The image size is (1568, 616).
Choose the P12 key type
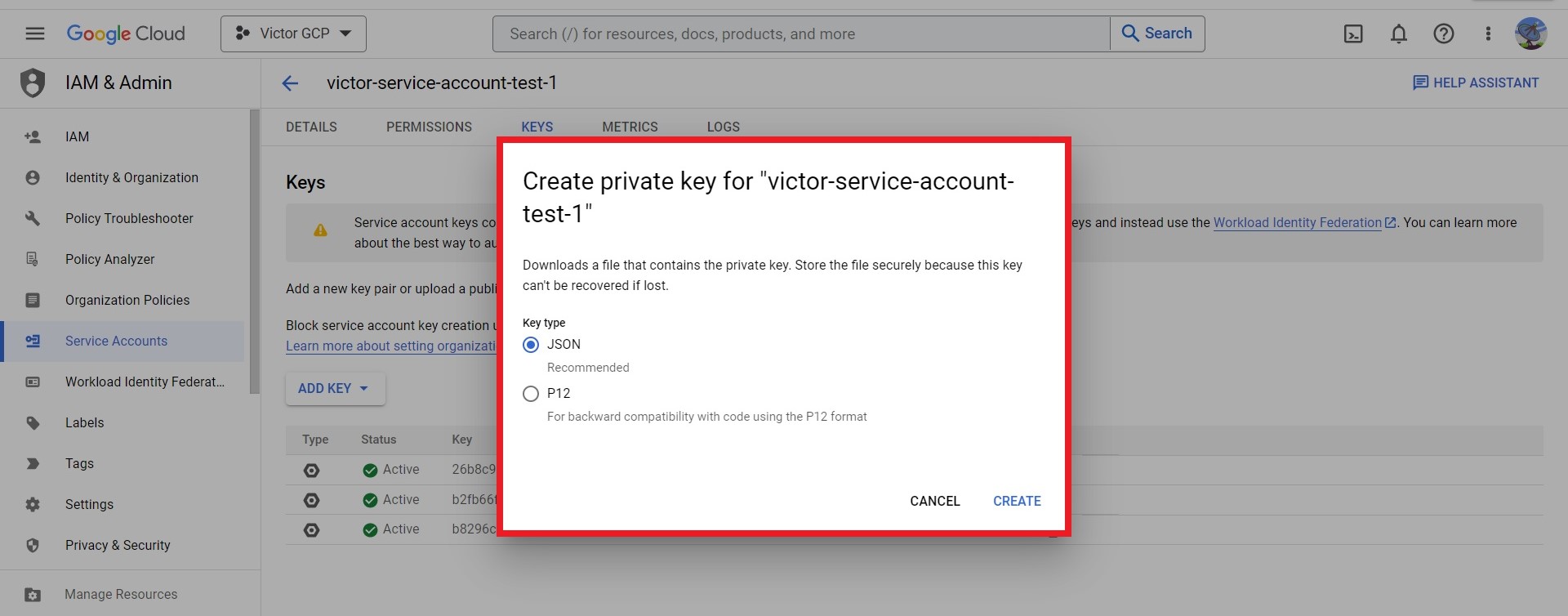pyautogui.click(x=531, y=393)
